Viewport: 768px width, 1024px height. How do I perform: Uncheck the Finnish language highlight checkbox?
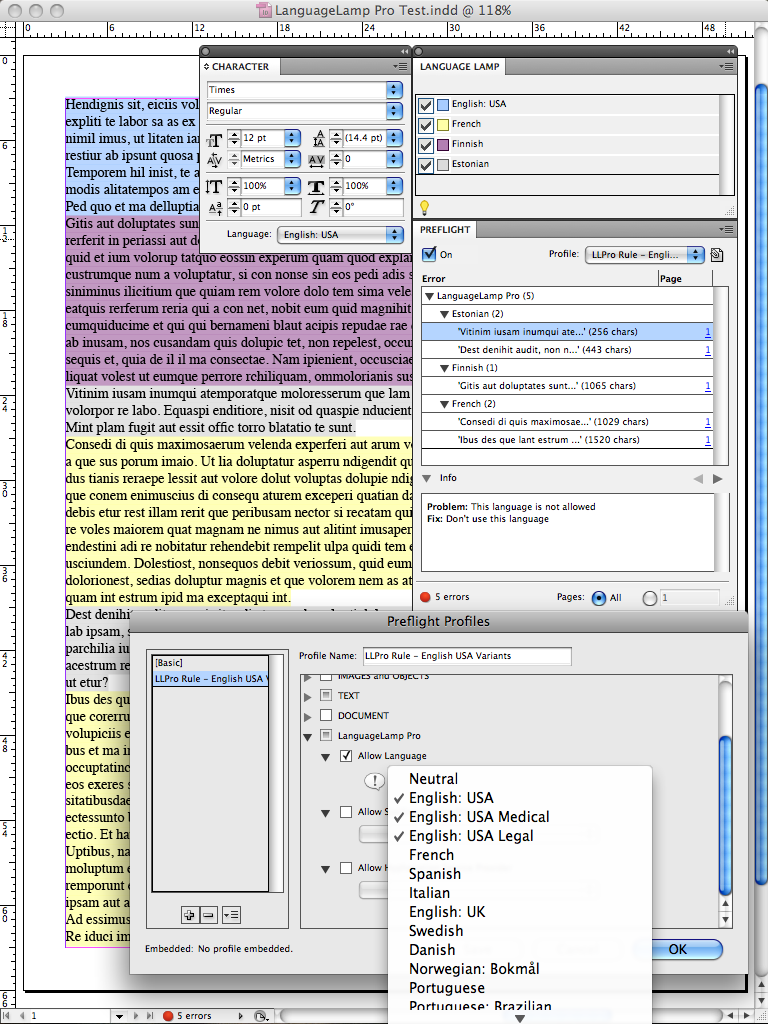tap(426, 144)
